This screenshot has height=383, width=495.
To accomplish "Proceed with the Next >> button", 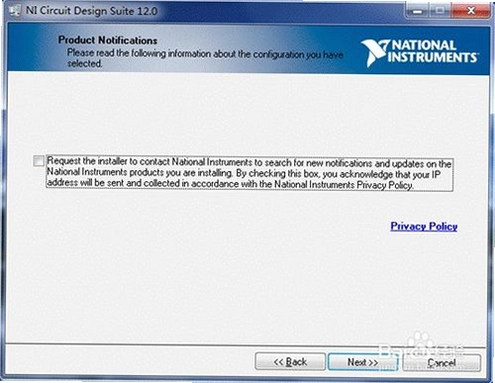I will (x=363, y=362).
